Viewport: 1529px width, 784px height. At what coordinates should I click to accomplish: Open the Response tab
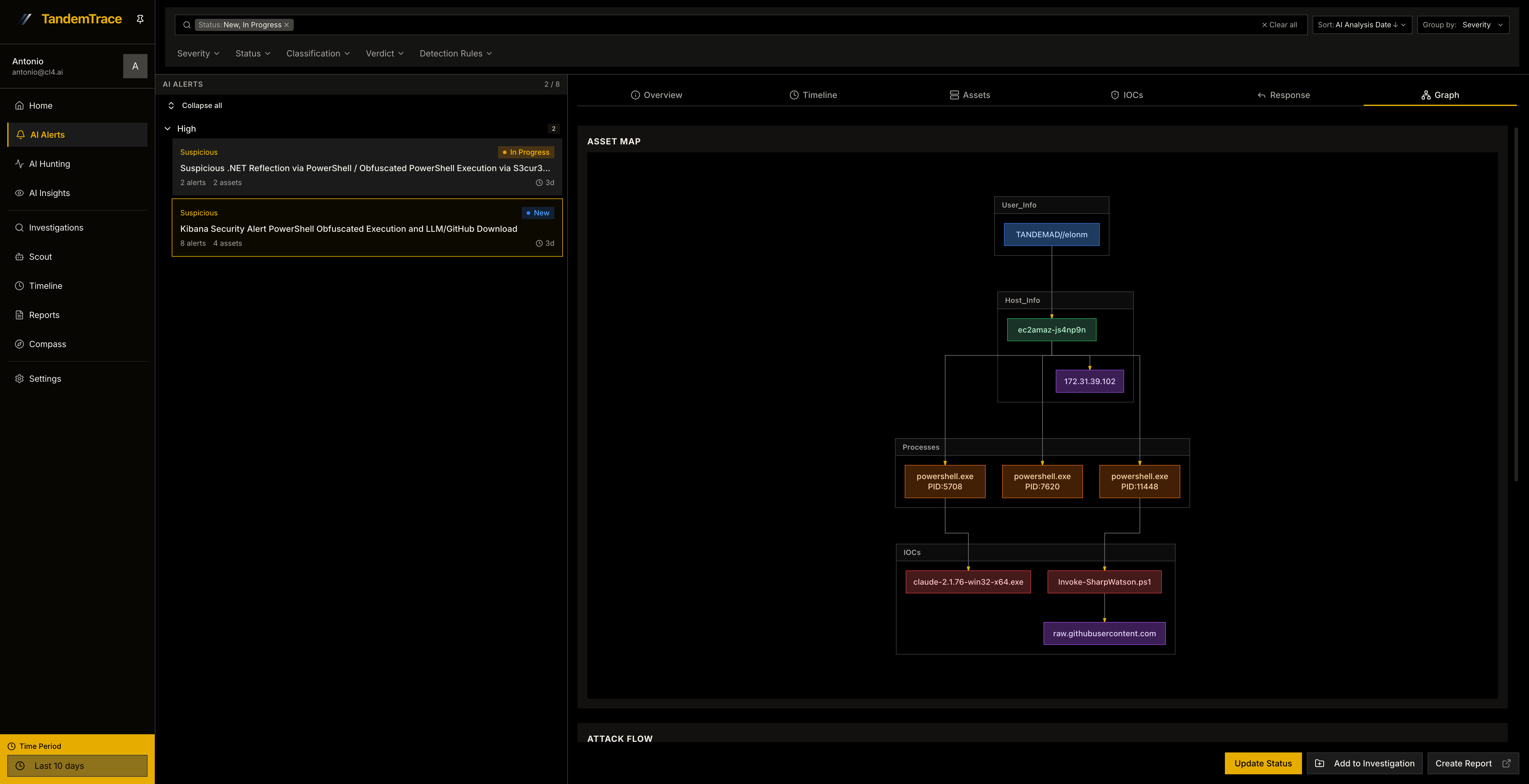point(1283,95)
